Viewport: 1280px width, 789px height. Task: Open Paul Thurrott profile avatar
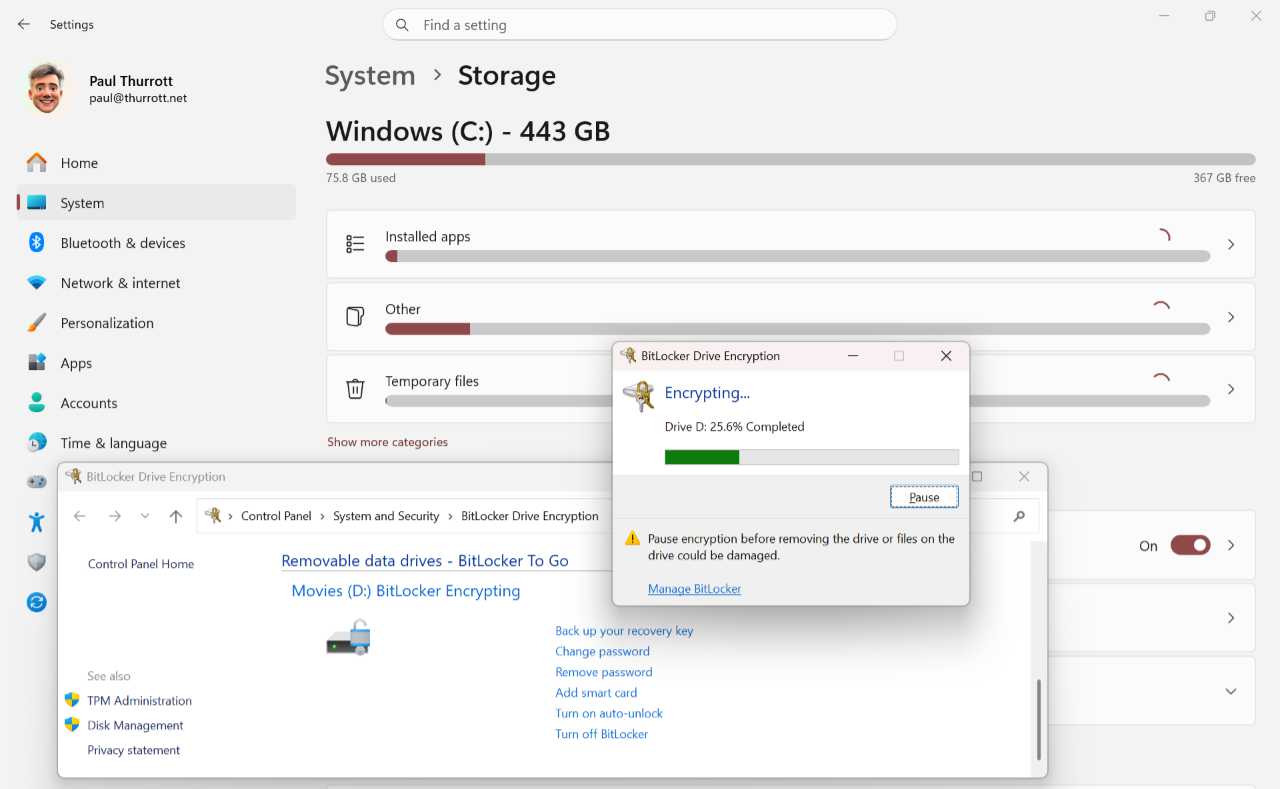47,89
